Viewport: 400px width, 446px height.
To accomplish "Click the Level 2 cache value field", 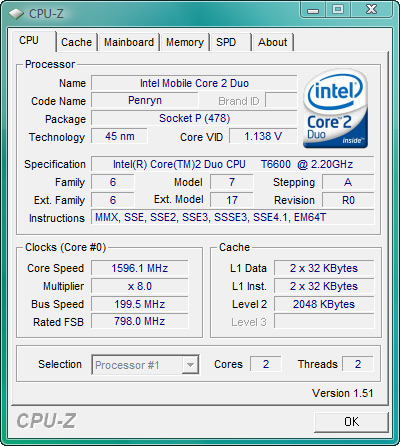I will point(324,304).
